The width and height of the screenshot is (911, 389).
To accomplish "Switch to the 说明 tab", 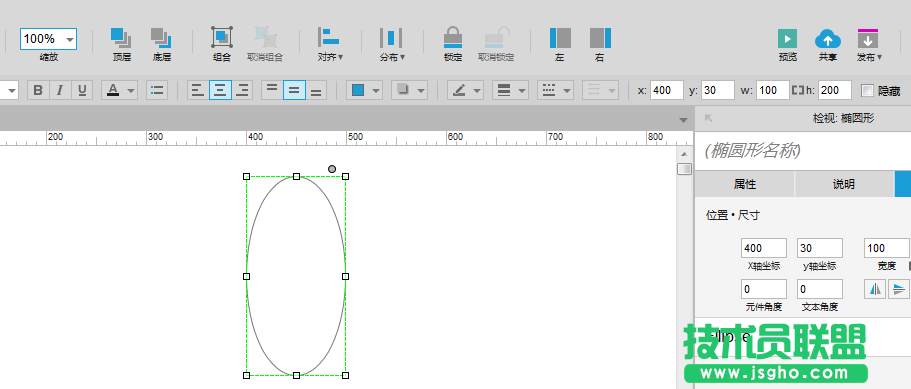I will pos(844,184).
